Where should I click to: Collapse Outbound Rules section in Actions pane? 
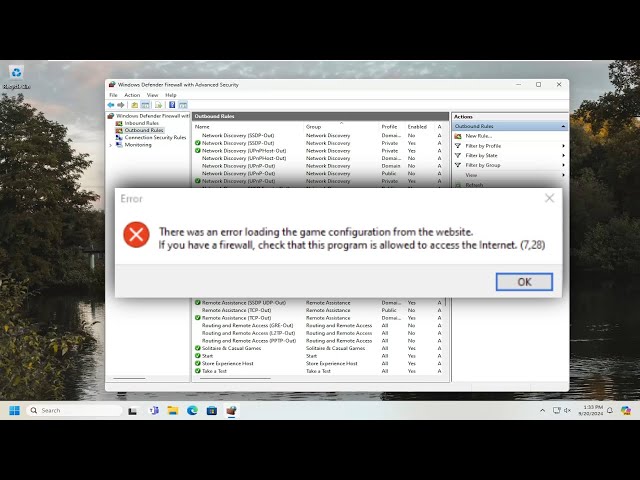click(x=563, y=126)
